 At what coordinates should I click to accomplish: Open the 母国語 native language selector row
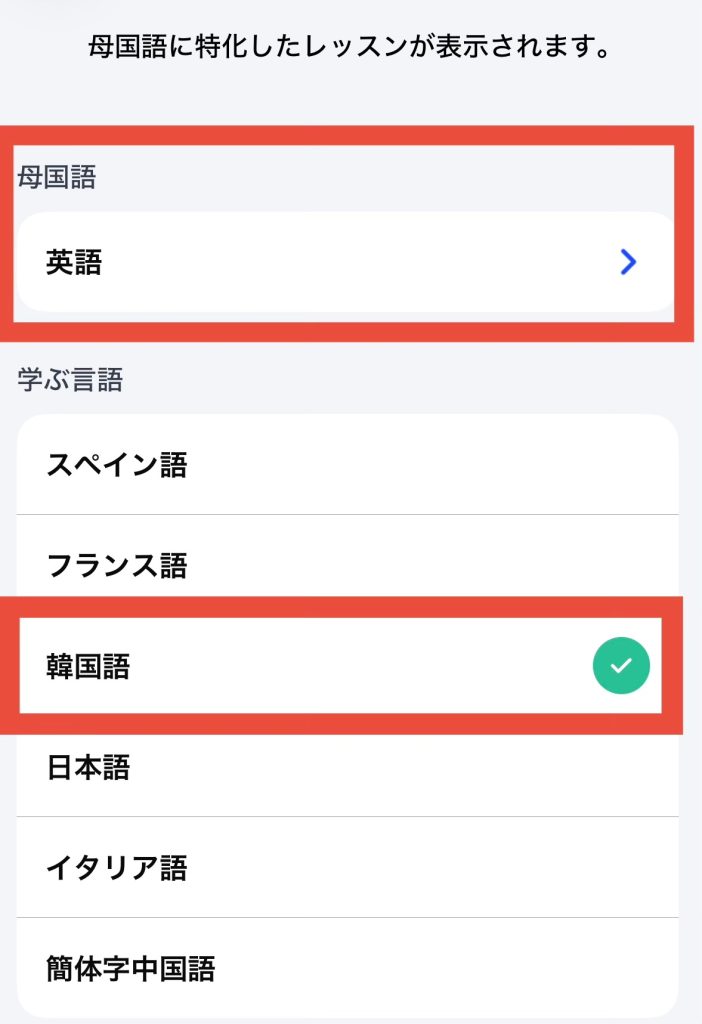coord(346,262)
